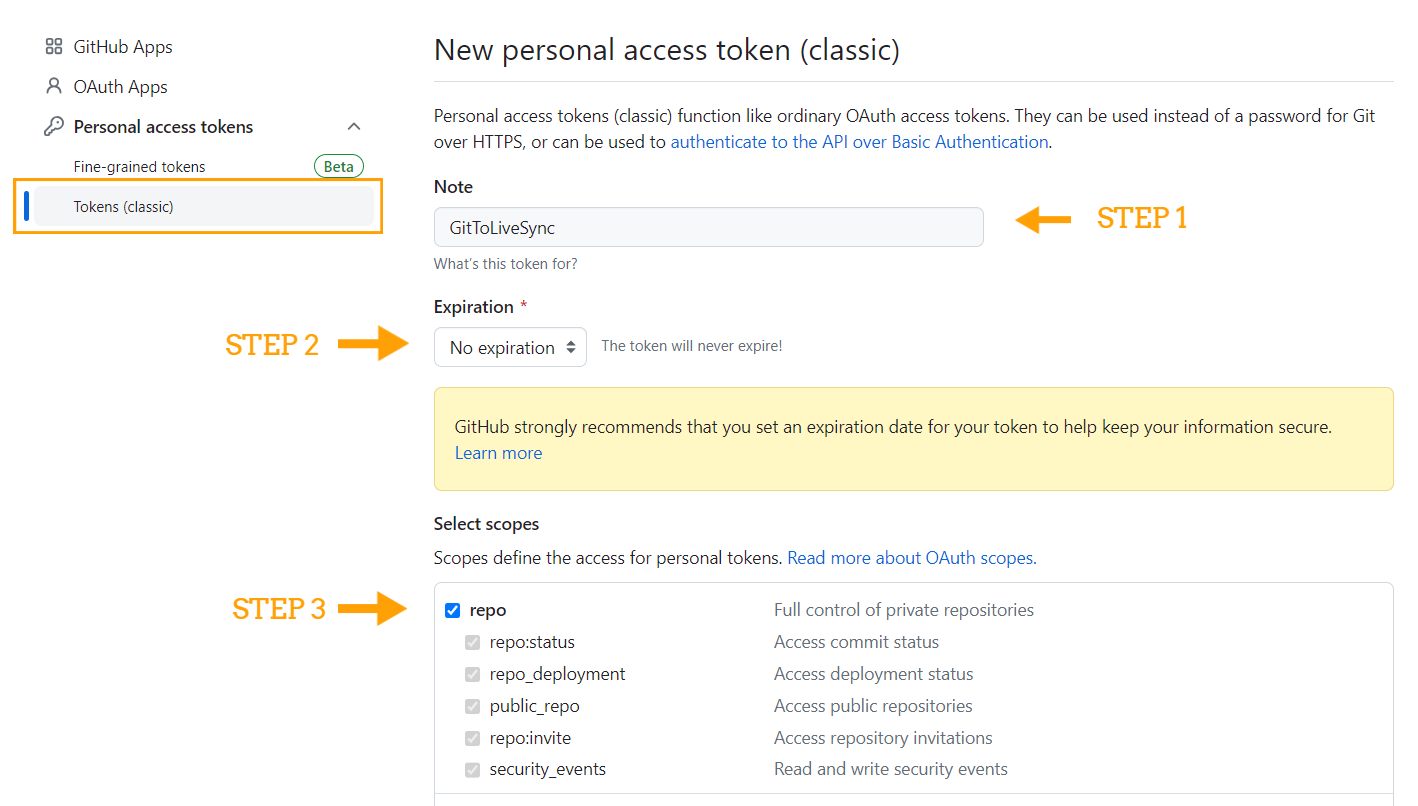
Task: Click the Beta badge next to Fine-grained tokens
Action: pos(339,167)
